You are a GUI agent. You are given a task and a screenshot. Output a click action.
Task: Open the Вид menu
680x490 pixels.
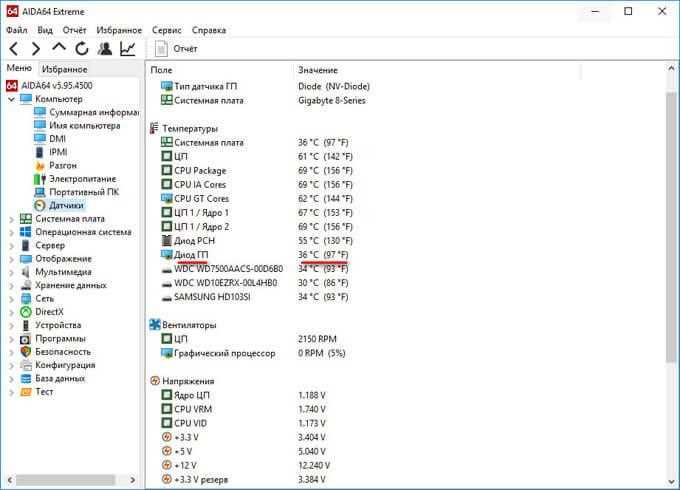tap(45, 30)
